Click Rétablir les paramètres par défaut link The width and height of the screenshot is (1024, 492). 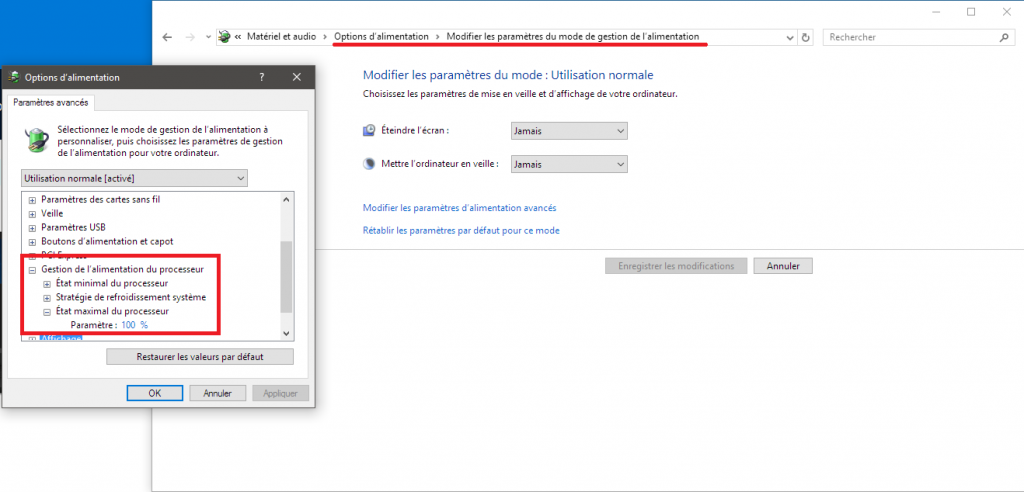461,231
